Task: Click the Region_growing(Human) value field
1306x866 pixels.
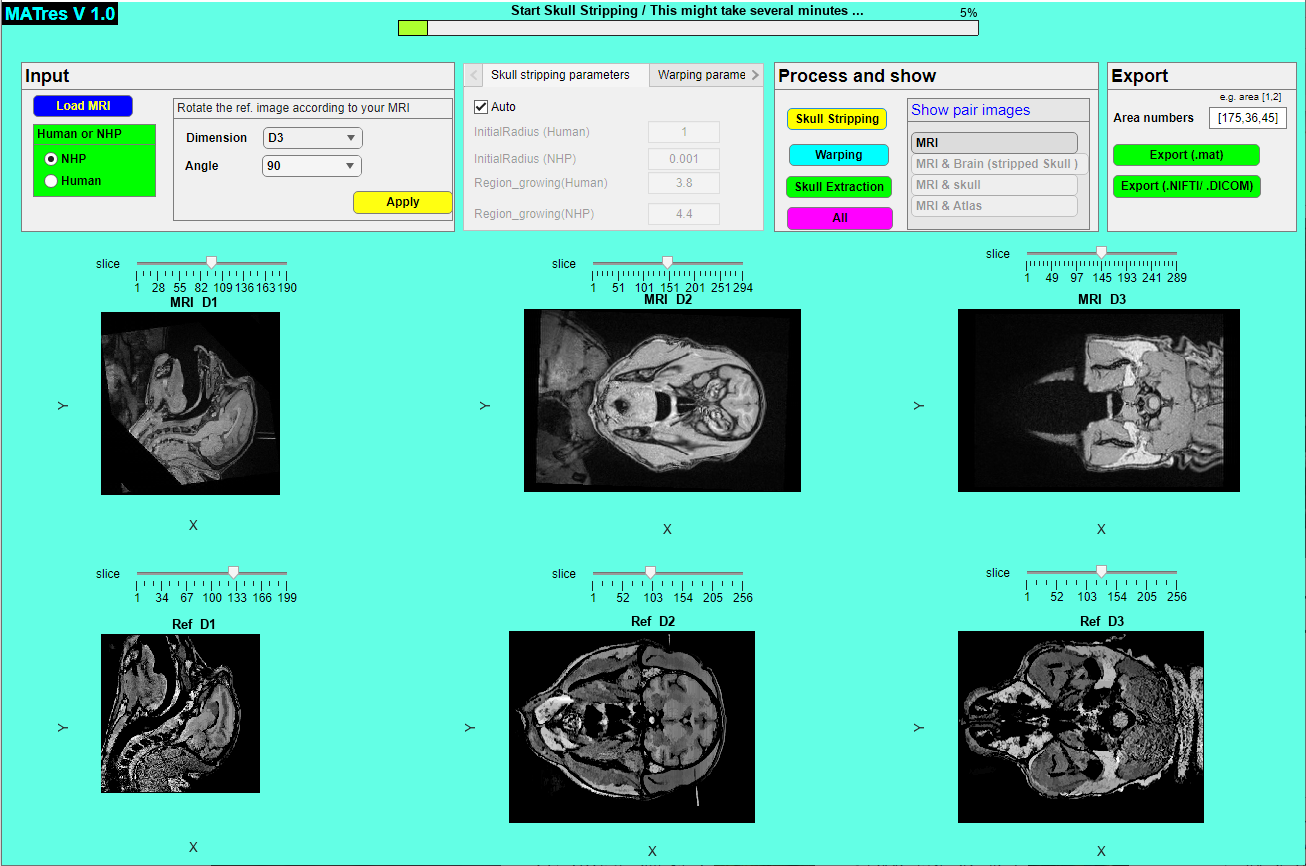Action: (x=684, y=183)
